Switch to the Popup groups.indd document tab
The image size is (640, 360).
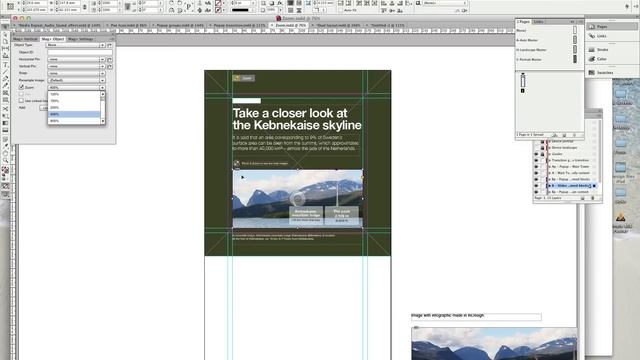180,25
